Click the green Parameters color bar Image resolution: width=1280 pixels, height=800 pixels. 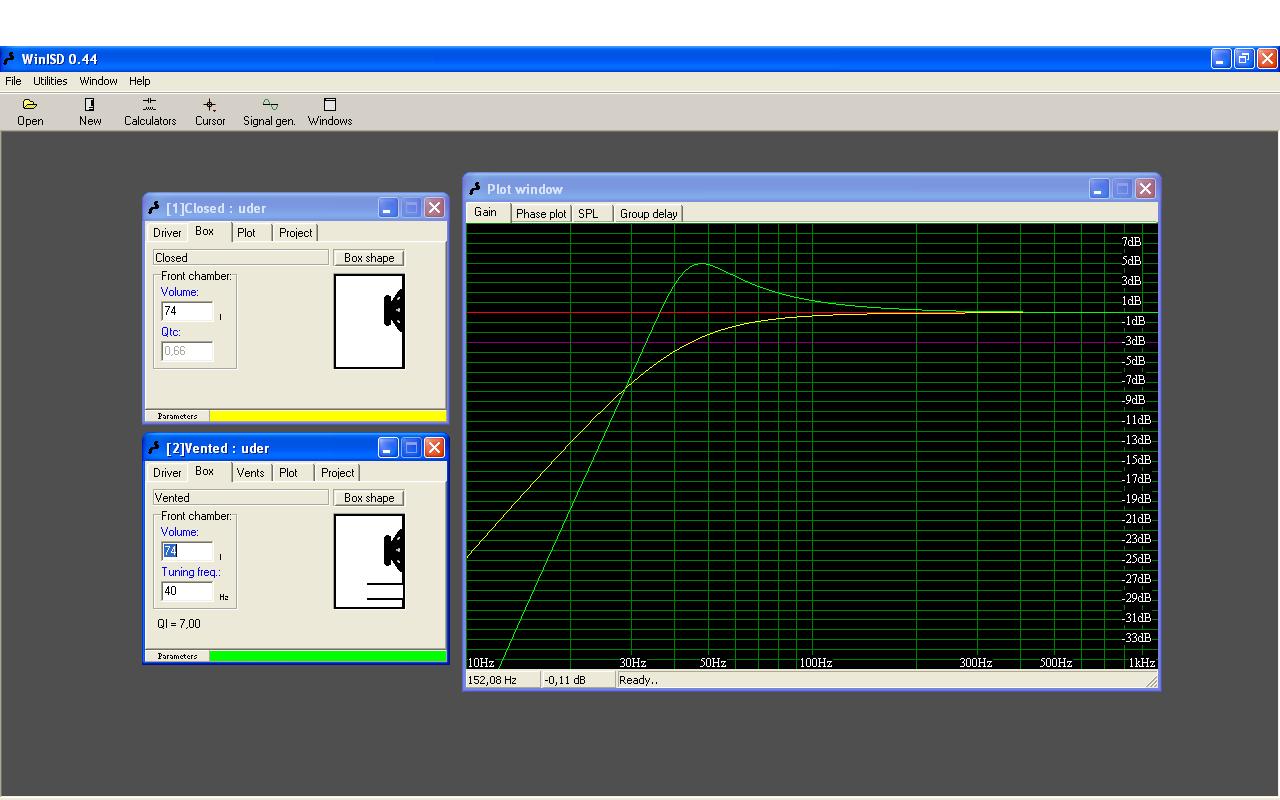tap(327, 656)
